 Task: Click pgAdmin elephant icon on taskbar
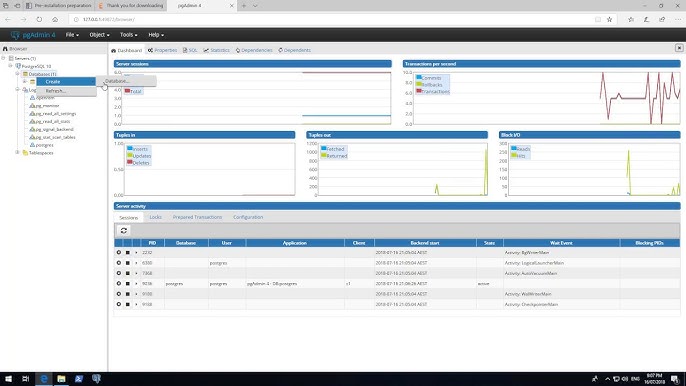[x=96, y=379]
